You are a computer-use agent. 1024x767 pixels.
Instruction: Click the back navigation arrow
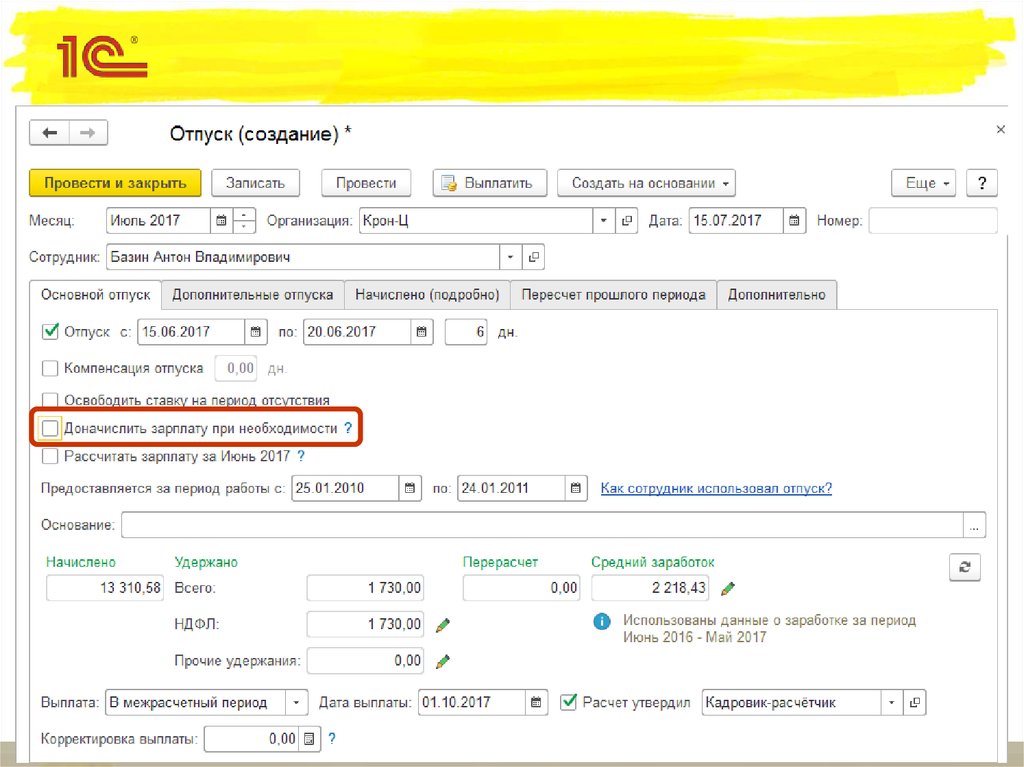click(x=50, y=134)
